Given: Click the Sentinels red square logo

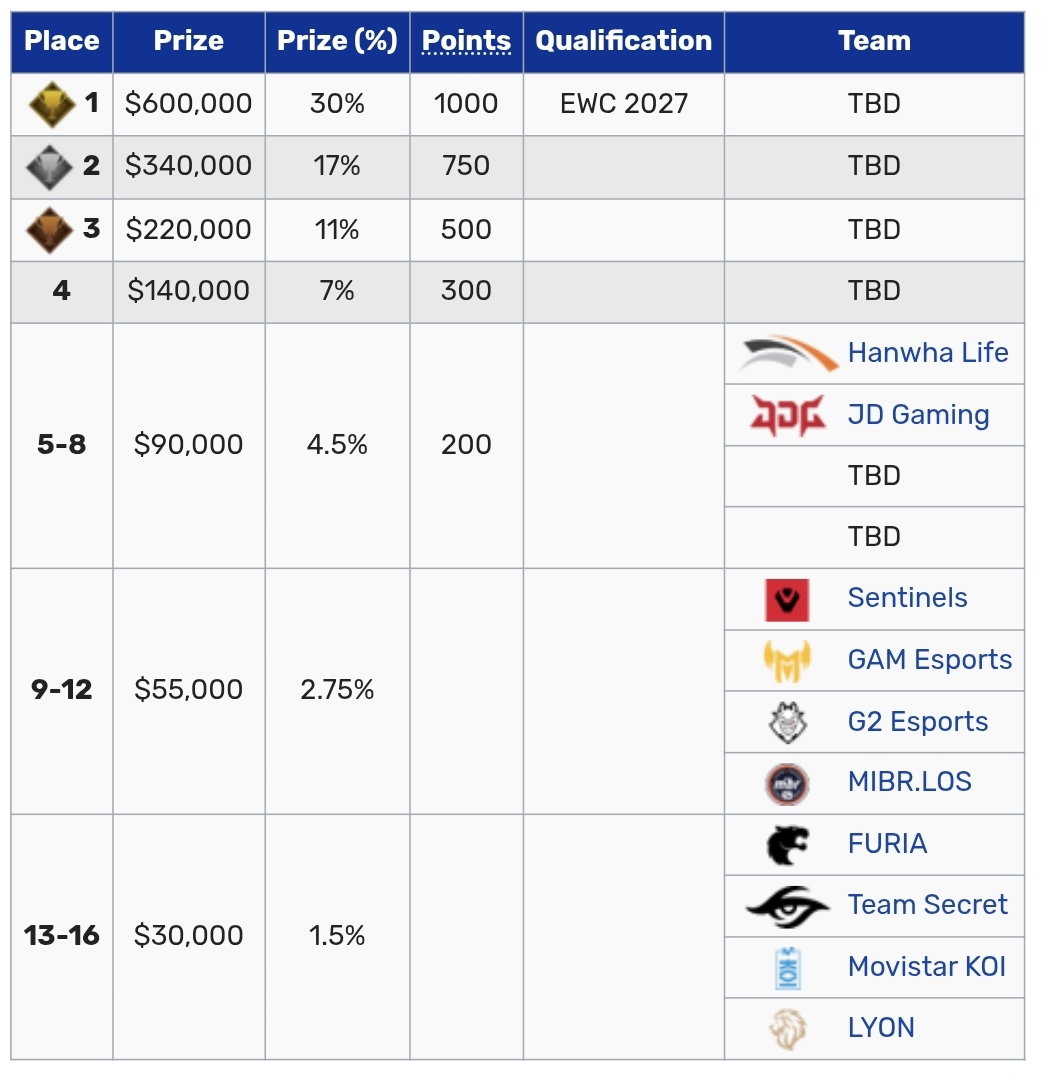Looking at the screenshot, I should click(787, 600).
